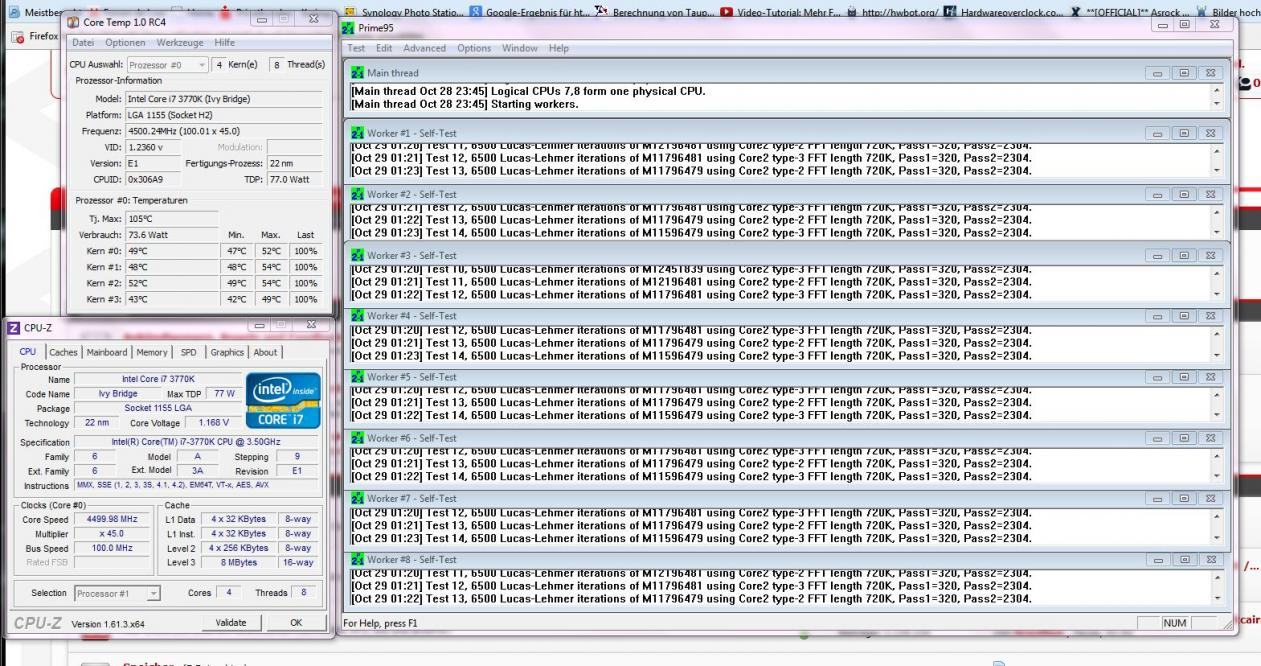Click the scroll down arrow in Main thread window
The height and width of the screenshot is (666, 1261).
pyautogui.click(x=1216, y=104)
